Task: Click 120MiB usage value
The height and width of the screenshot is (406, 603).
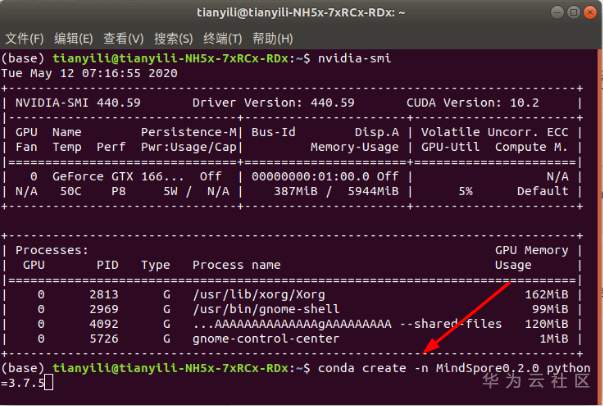Action: 546,324
